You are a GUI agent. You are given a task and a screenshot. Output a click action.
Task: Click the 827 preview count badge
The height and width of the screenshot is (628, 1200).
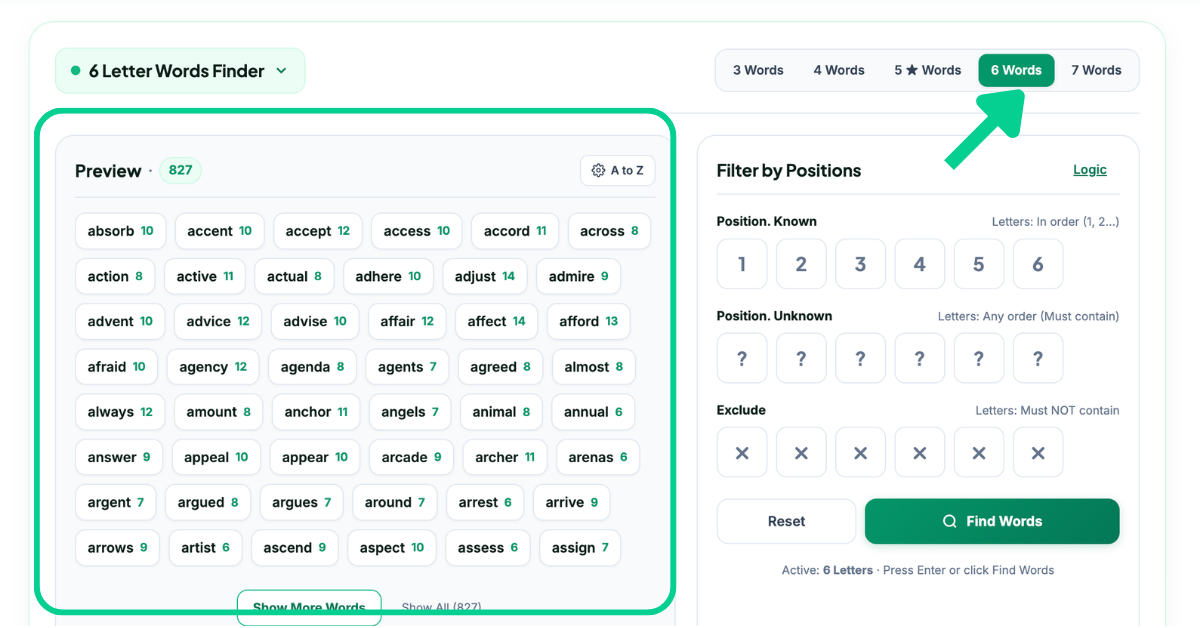pyautogui.click(x=180, y=170)
